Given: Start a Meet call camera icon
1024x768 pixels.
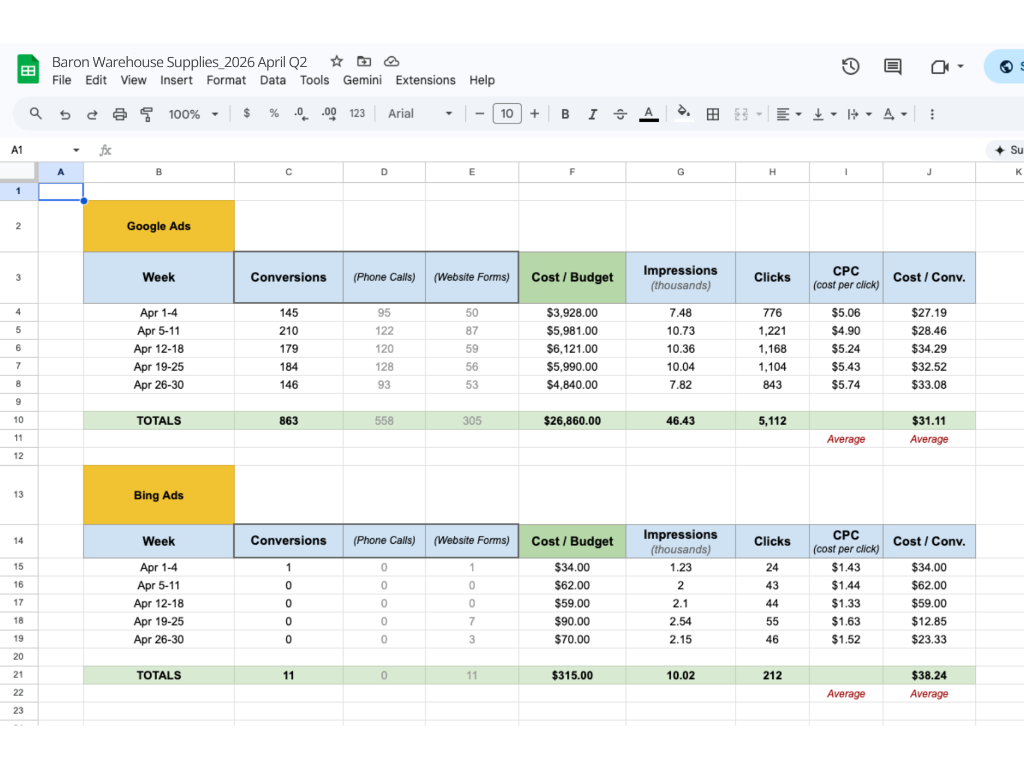Looking at the screenshot, I should (940, 67).
